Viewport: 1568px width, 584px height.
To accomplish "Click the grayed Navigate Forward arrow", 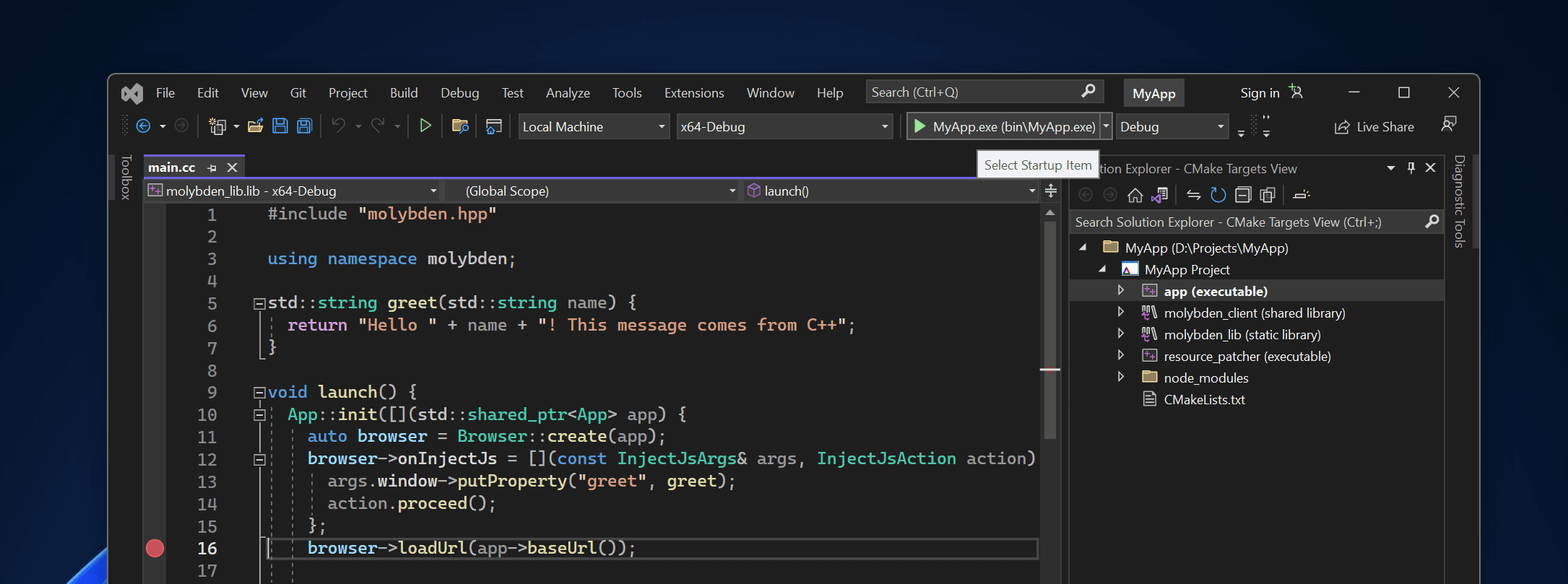I will (x=181, y=126).
